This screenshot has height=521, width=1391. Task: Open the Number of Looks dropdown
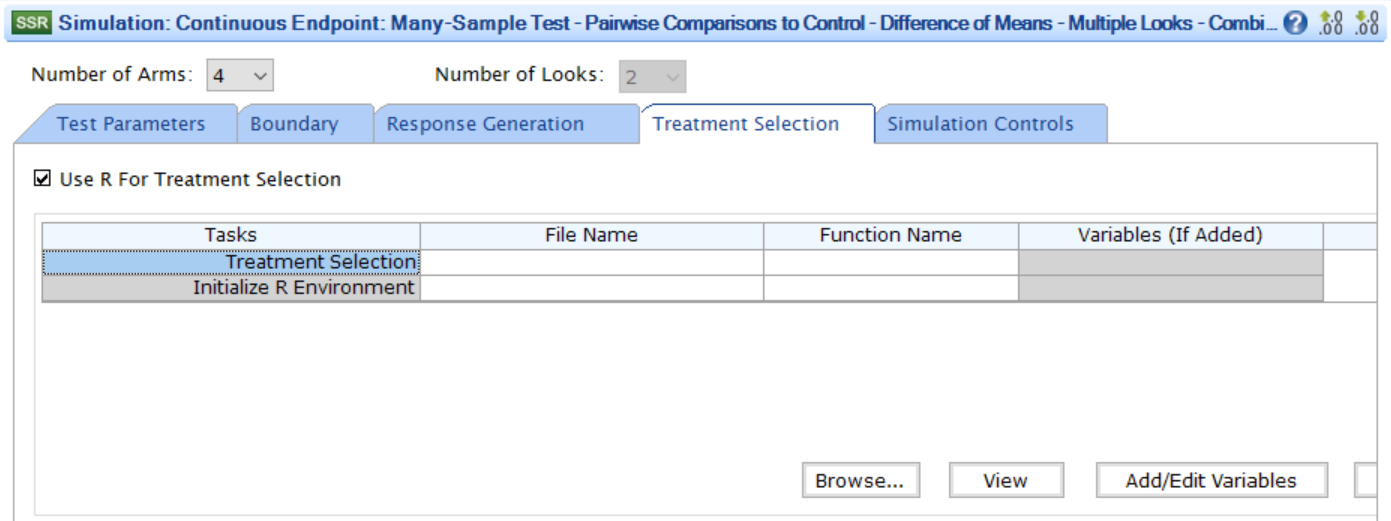(x=652, y=75)
